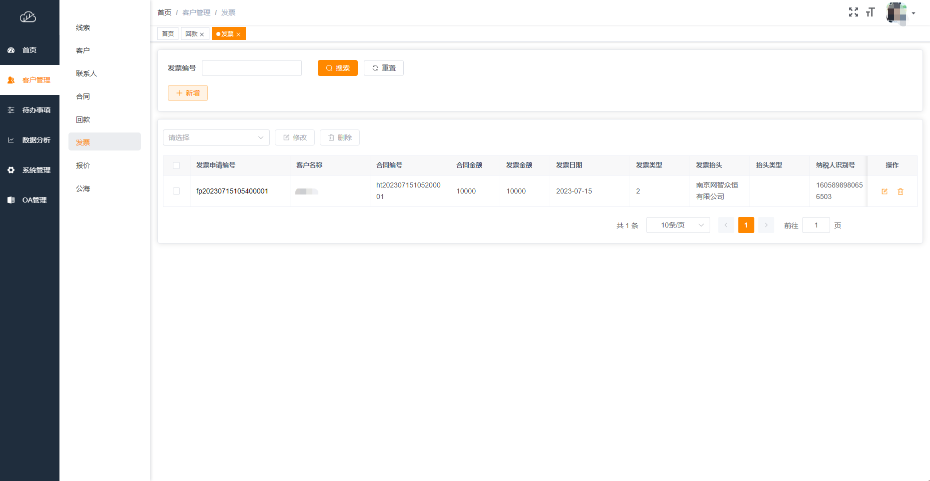
Task: Check the select-all checkbox in table header
Action: pyautogui.click(x=177, y=165)
